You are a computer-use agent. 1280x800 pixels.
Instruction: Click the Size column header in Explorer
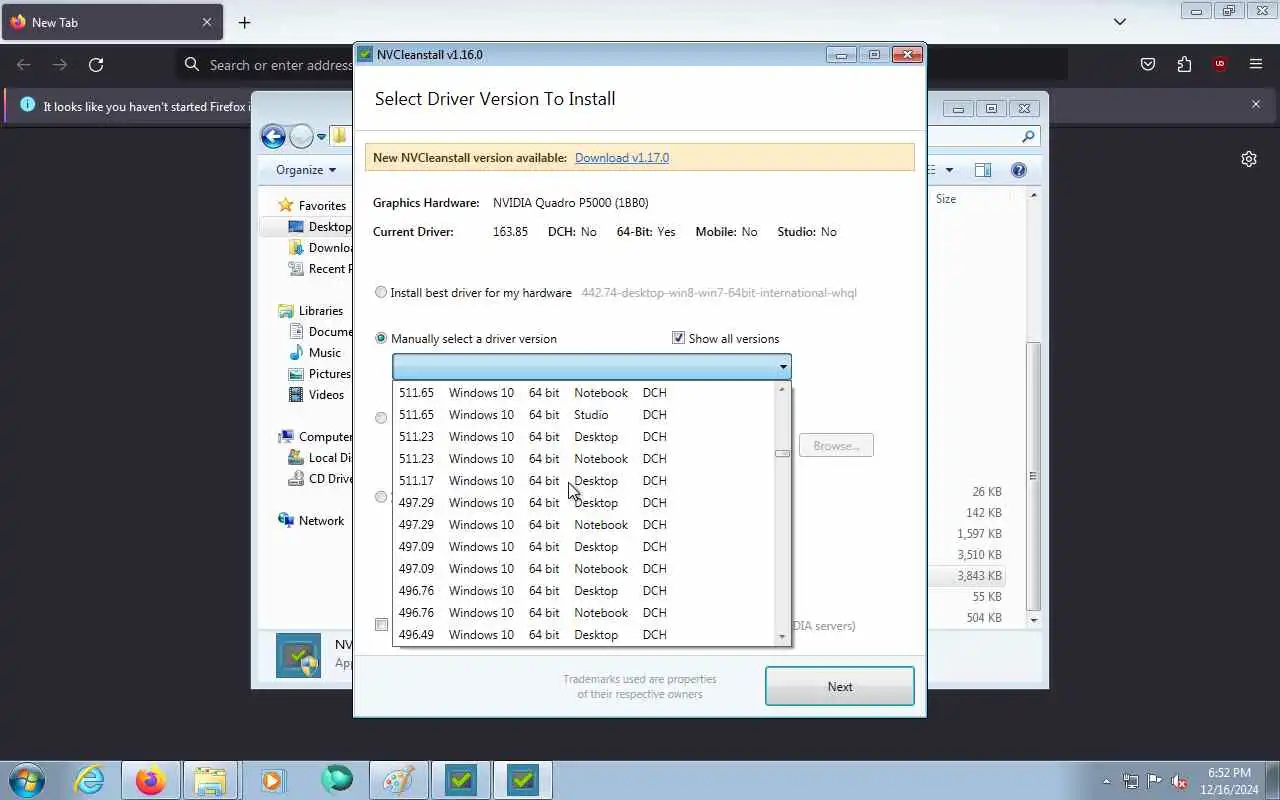[946, 199]
